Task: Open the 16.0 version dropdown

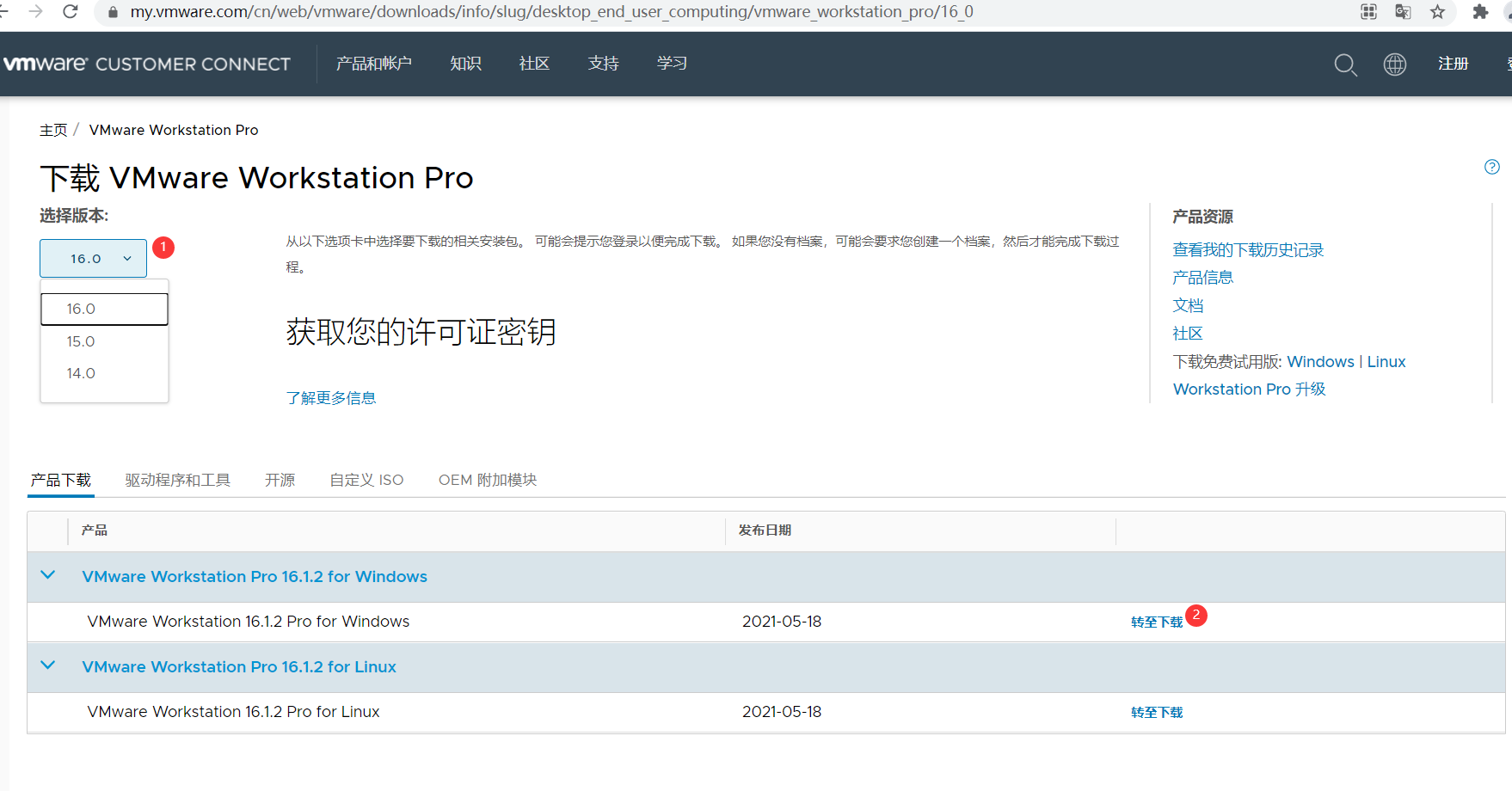Action: [x=93, y=258]
